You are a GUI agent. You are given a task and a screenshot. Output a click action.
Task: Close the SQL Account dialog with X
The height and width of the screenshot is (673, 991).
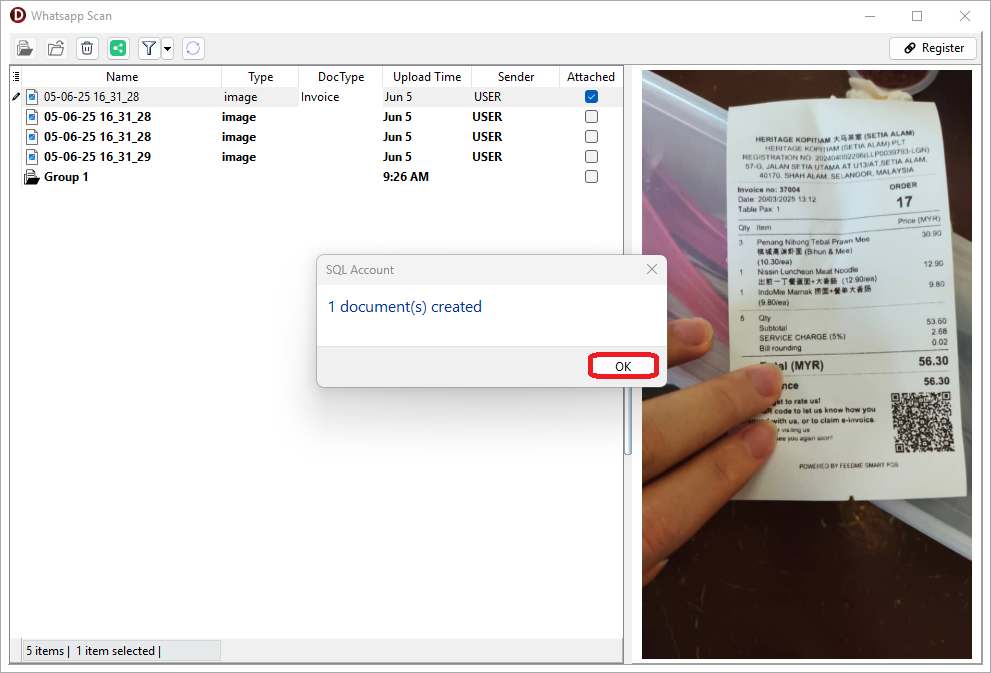pos(652,269)
